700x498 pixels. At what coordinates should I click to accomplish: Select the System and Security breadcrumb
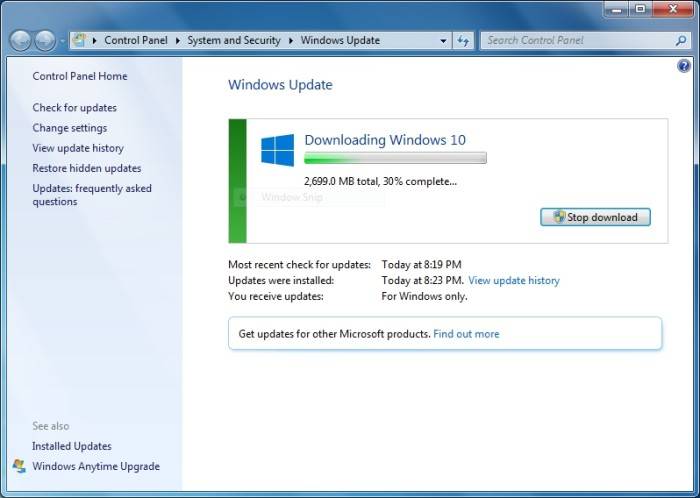coord(235,41)
